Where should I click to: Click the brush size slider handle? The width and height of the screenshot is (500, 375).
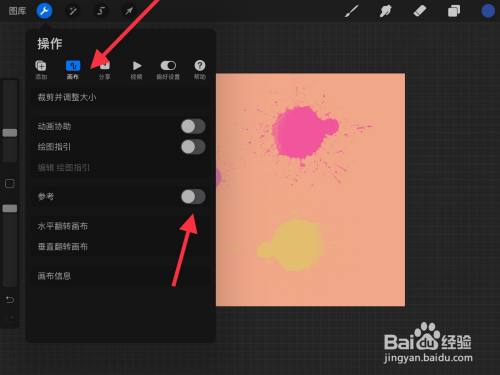(x=10, y=133)
